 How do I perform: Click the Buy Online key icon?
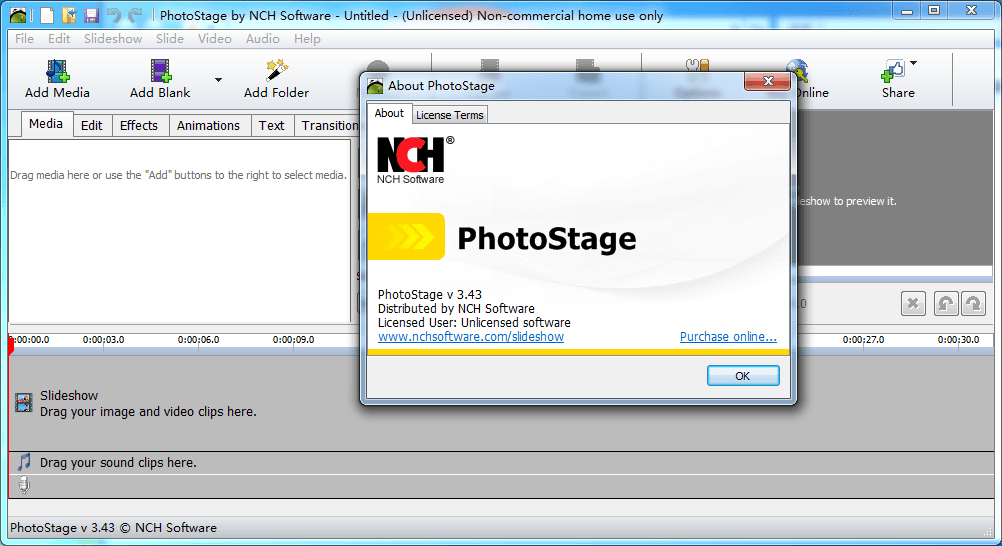click(x=799, y=72)
